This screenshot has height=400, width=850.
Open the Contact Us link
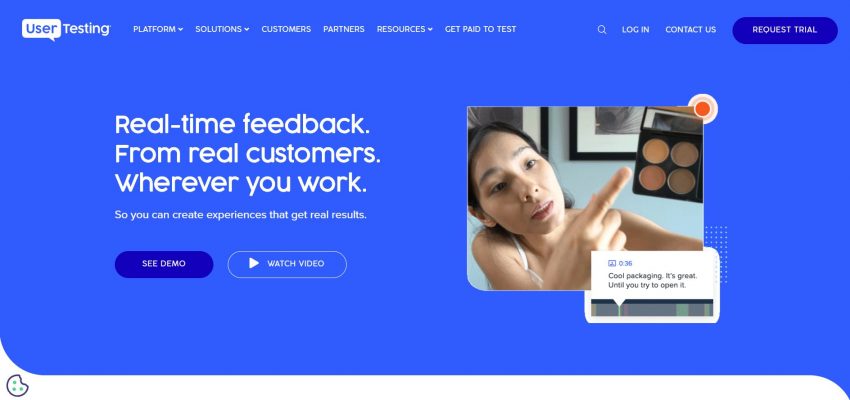pos(691,30)
